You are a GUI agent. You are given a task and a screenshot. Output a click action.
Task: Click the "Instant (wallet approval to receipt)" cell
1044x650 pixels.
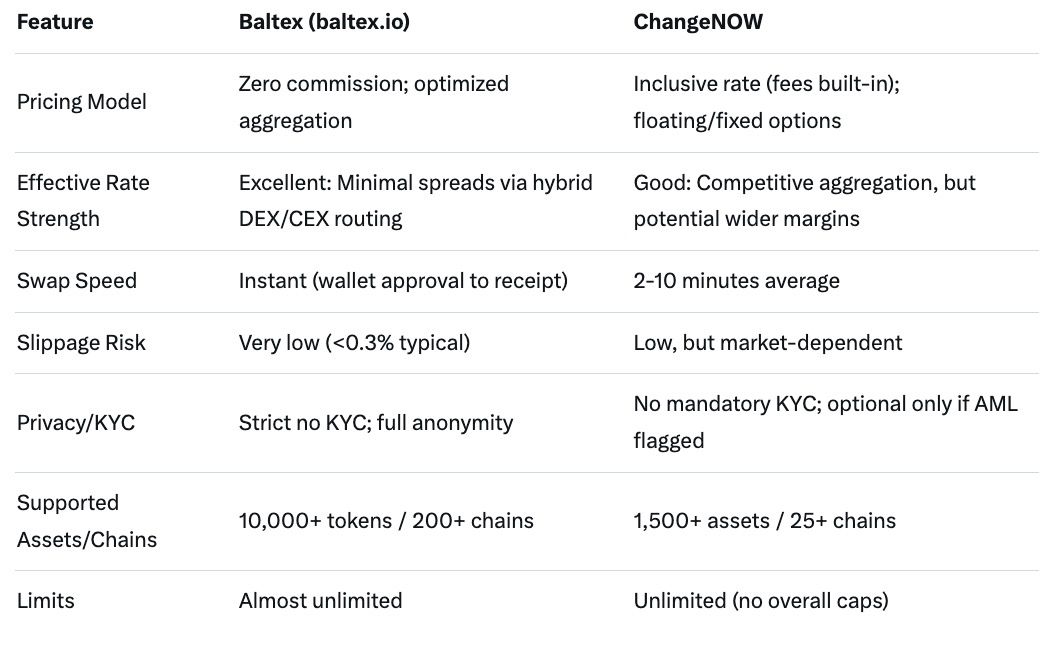403,281
